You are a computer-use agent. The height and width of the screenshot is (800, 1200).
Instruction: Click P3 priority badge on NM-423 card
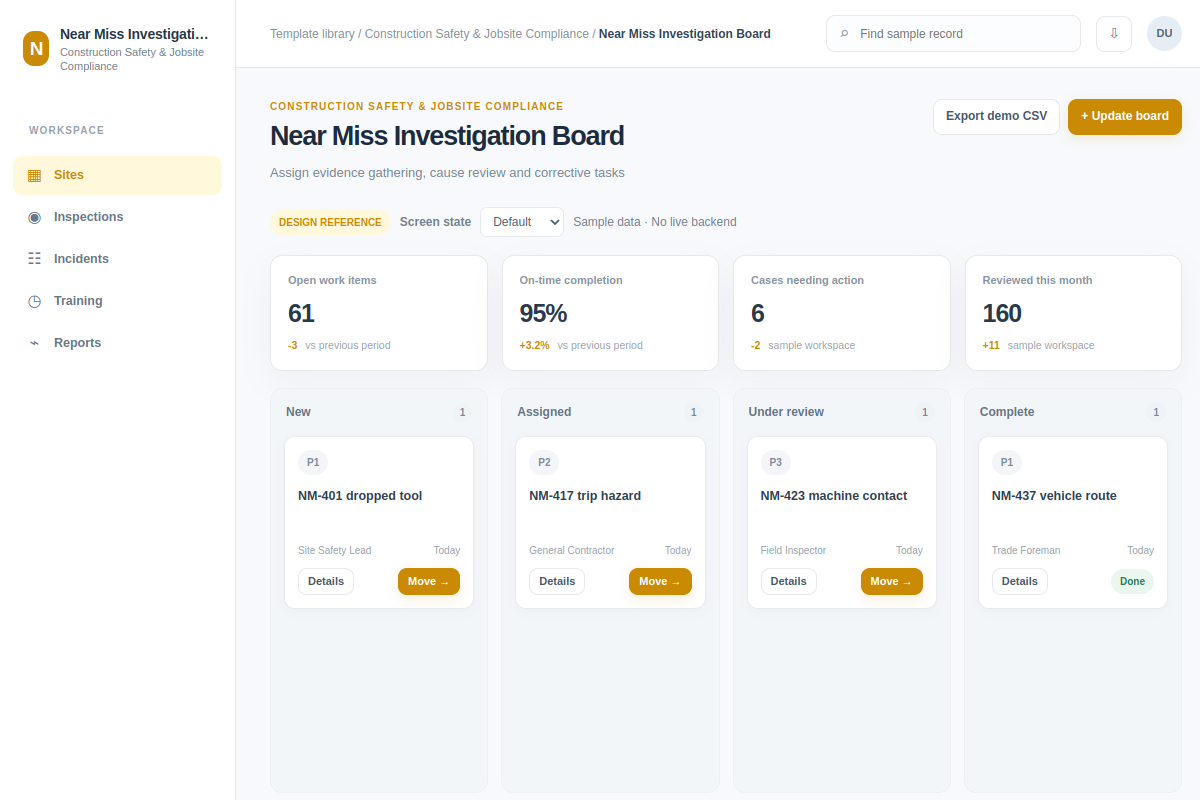(x=776, y=462)
